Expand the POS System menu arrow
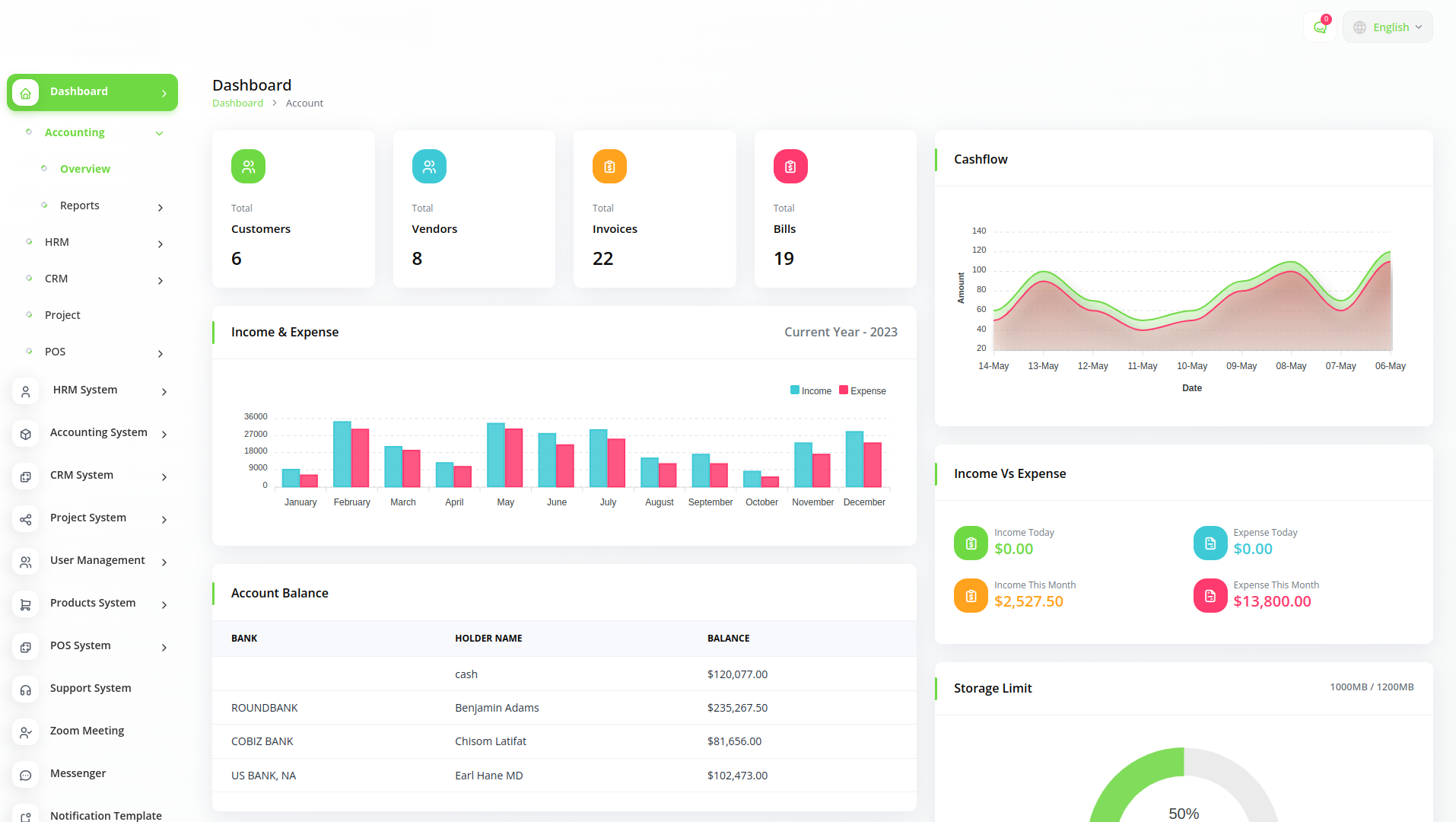This screenshot has height=822, width=1456. [x=164, y=647]
